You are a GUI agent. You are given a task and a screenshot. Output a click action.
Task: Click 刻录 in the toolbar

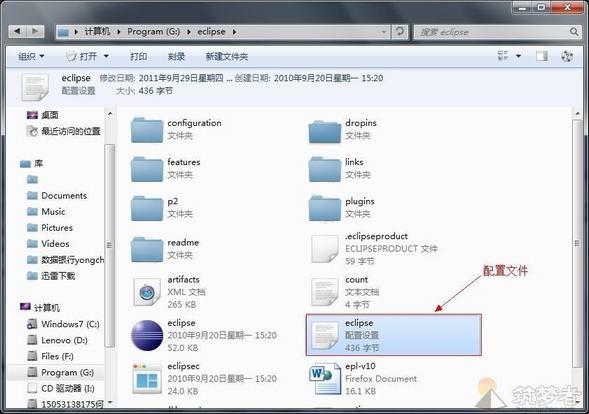176,56
